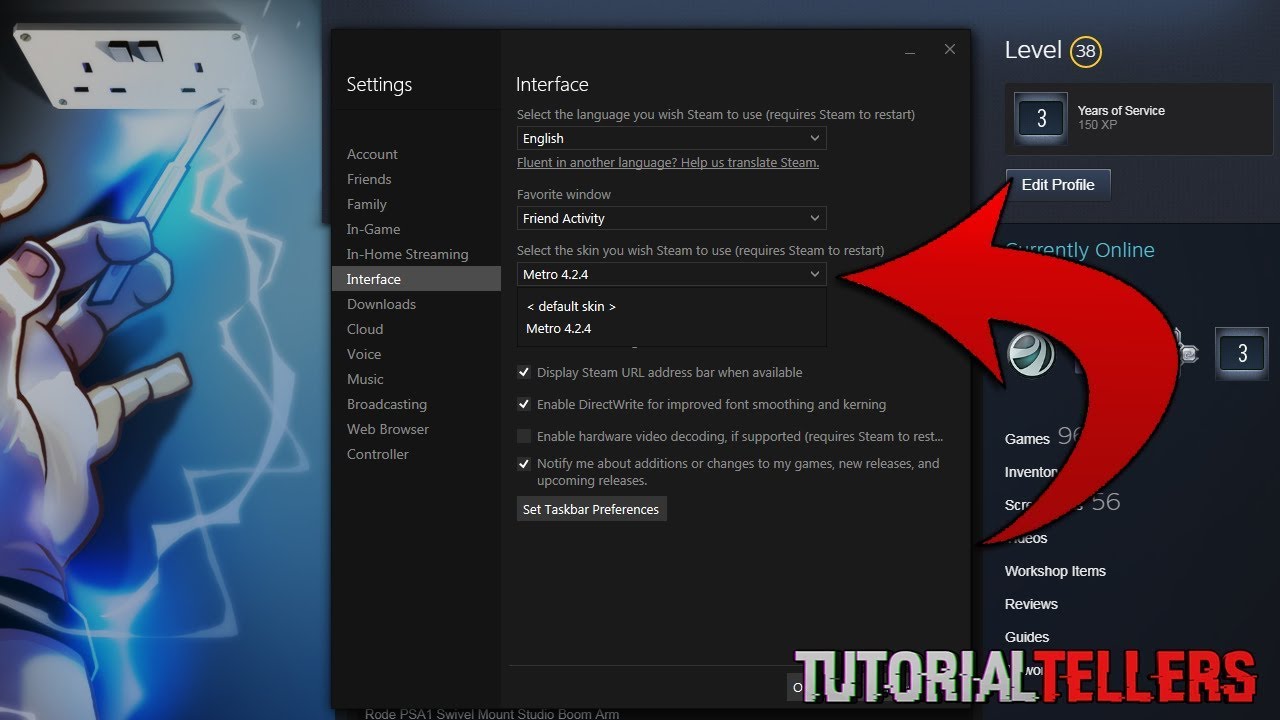Open the Account settings section

pyautogui.click(x=372, y=154)
